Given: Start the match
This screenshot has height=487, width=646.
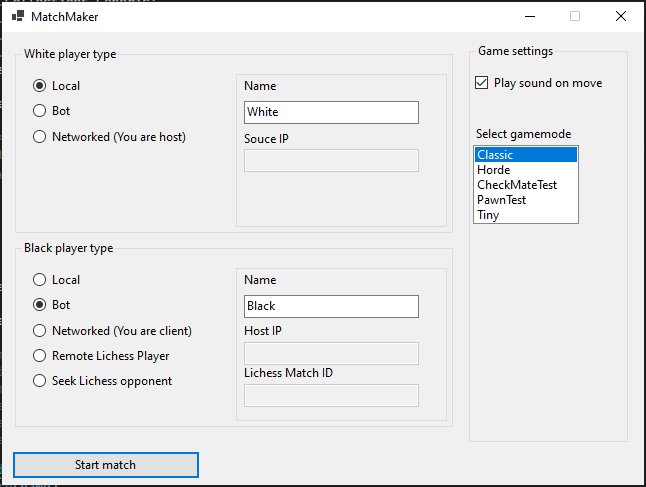Looking at the screenshot, I should click(106, 465).
